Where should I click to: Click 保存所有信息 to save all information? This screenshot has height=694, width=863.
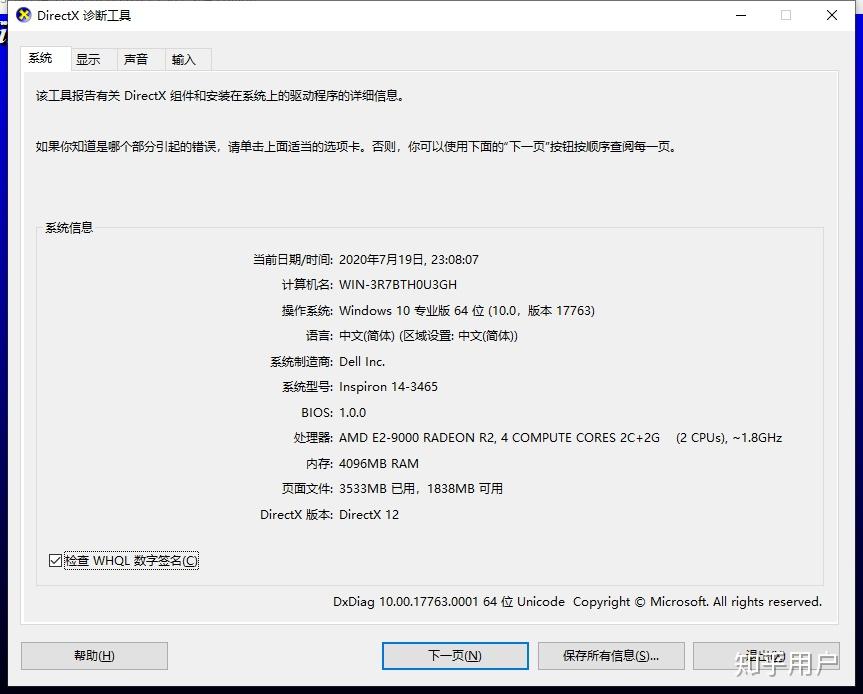click(x=611, y=655)
